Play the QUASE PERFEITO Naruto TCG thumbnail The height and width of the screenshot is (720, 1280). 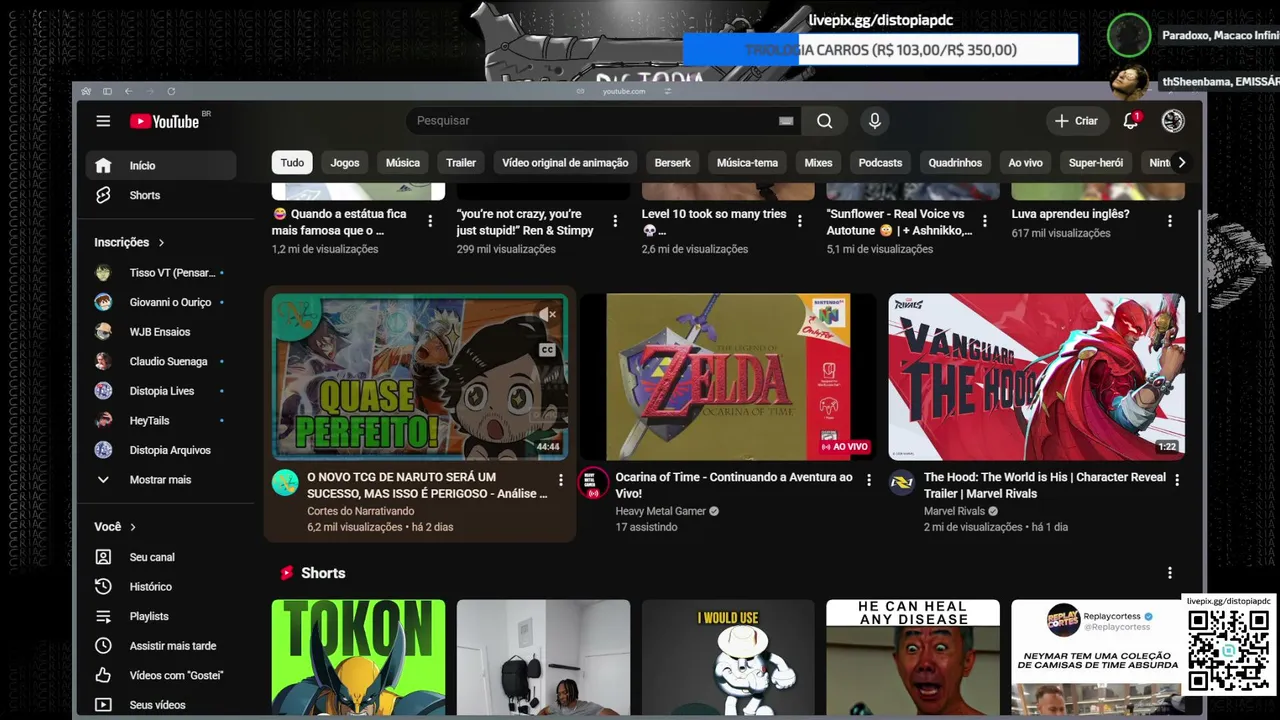[420, 377]
